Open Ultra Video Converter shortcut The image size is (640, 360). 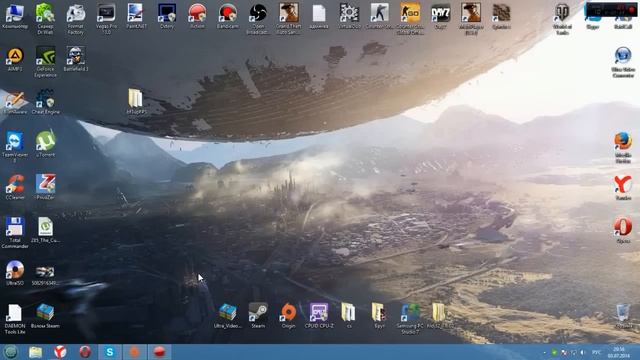(x=623, y=62)
